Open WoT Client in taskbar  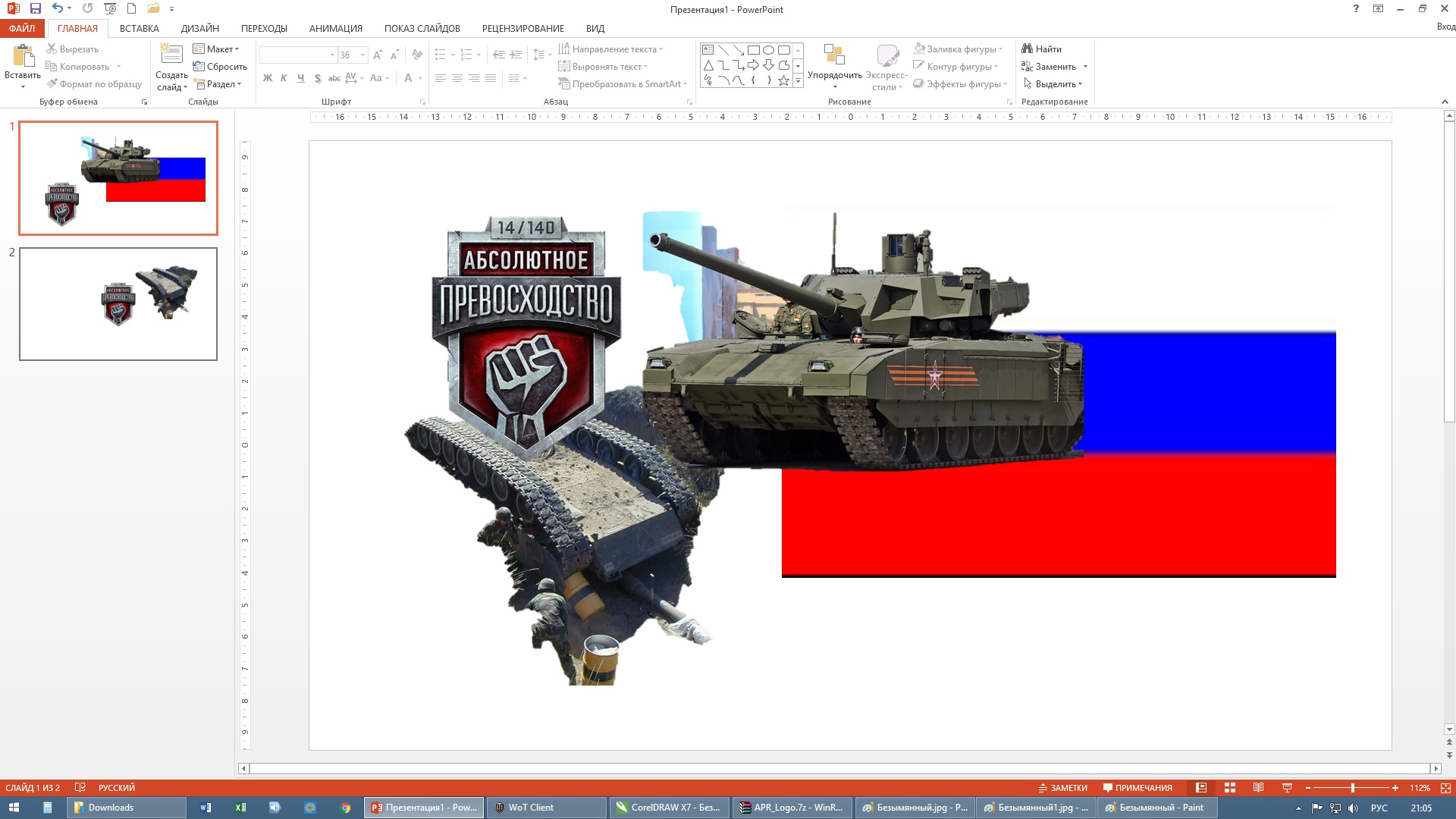548,808
